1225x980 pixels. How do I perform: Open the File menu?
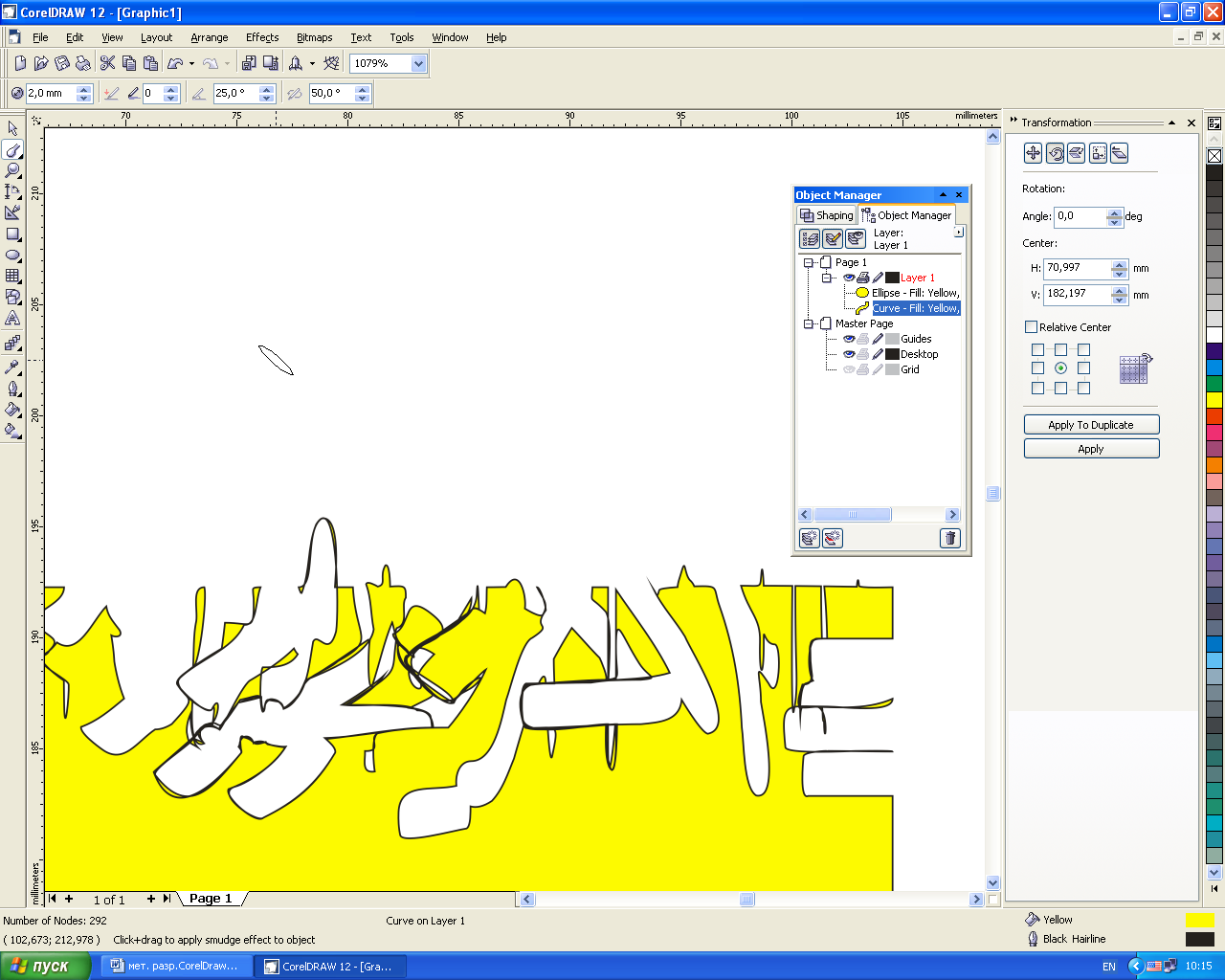(x=40, y=37)
